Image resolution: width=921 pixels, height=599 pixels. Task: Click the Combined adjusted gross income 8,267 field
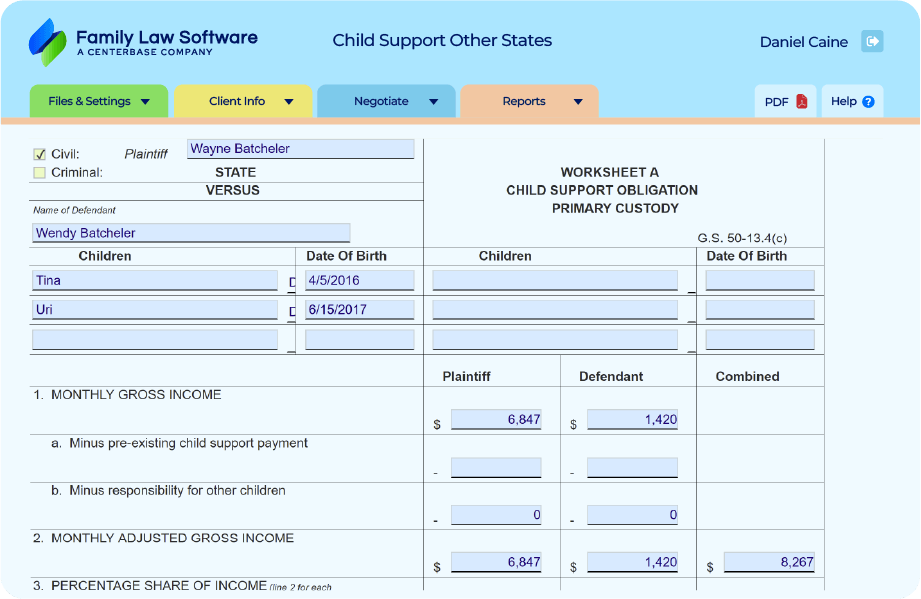click(768, 563)
